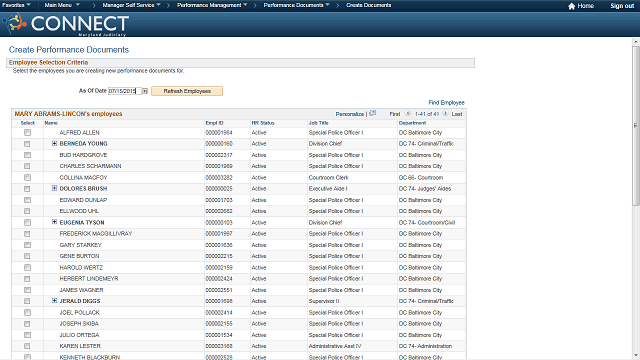
Task: Jump to Last page link
Action: [x=457, y=114]
